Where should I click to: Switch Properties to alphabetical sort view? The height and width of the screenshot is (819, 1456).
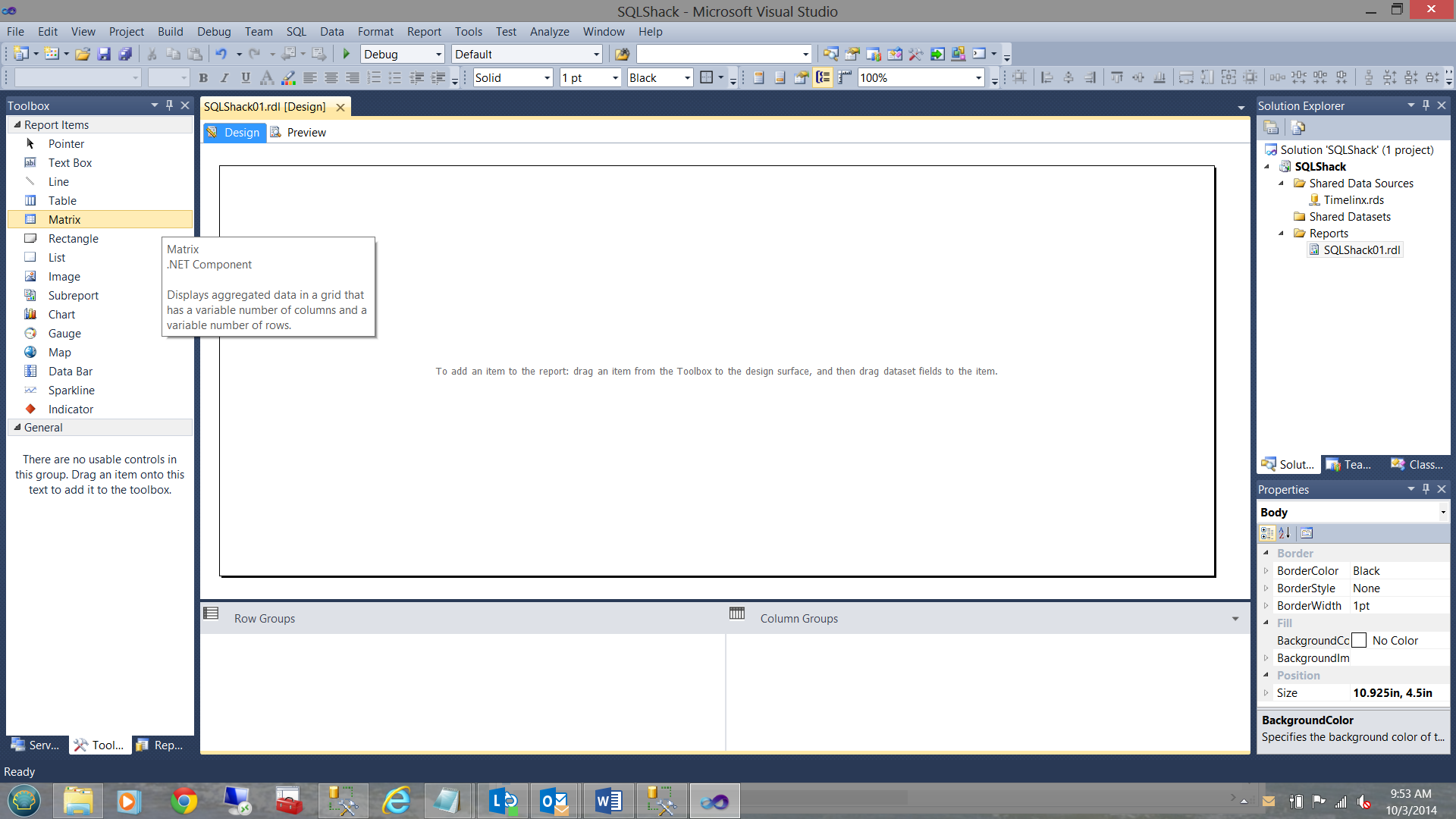(1284, 533)
